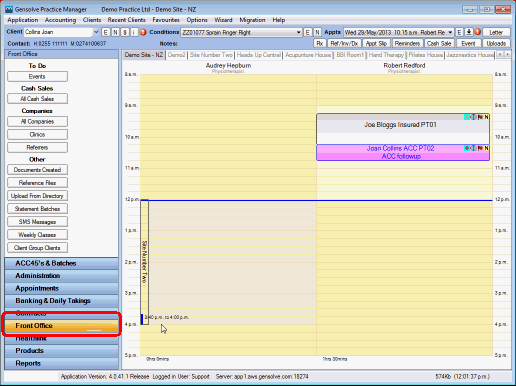Expand the Appts date dropdown
516x386 pixels.
pos(450,32)
